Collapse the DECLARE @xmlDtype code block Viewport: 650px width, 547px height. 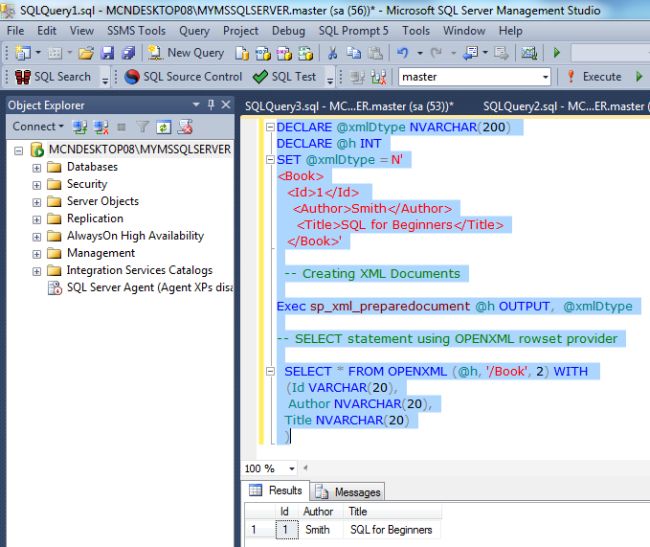[x=270, y=127]
